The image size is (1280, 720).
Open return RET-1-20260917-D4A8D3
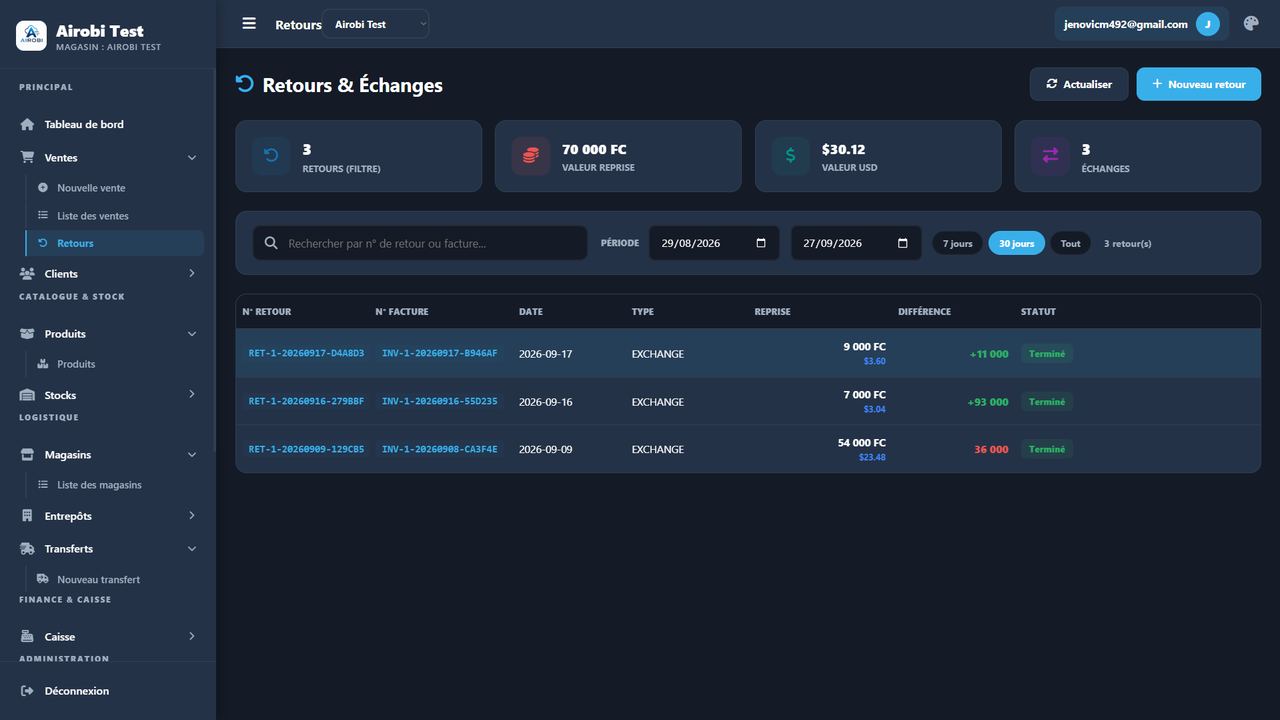click(x=306, y=354)
